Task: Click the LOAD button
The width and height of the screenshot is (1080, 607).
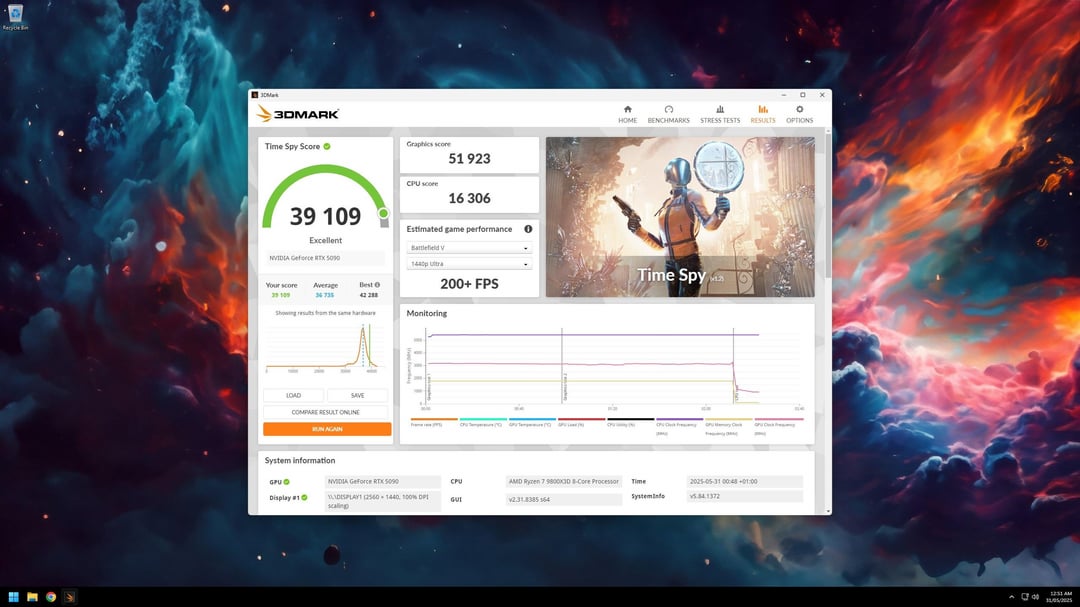Action: (293, 395)
